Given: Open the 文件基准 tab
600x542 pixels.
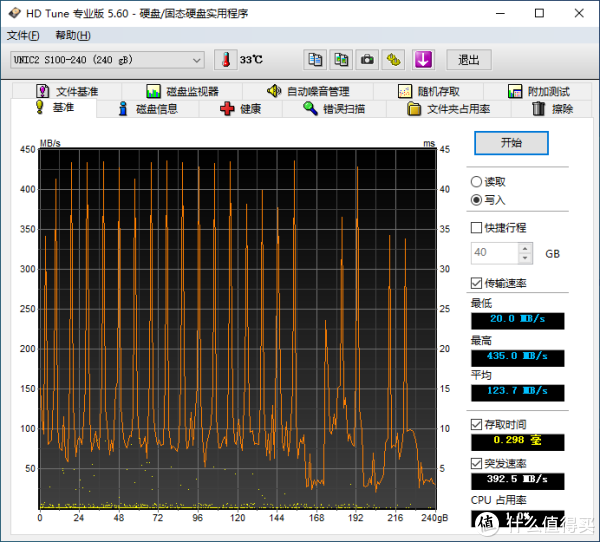Looking at the screenshot, I should (67, 91).
